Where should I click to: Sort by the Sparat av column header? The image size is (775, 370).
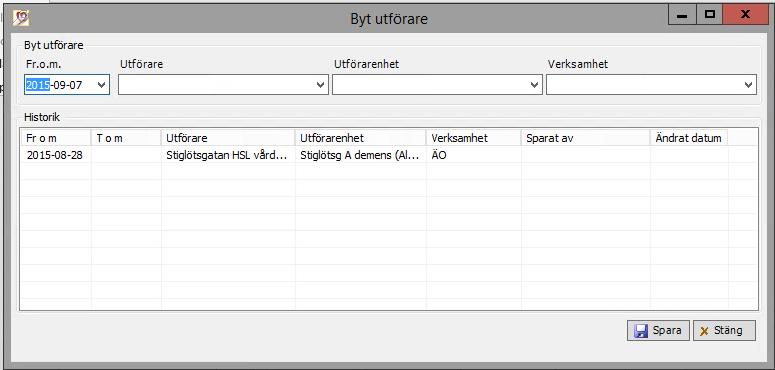586,138
